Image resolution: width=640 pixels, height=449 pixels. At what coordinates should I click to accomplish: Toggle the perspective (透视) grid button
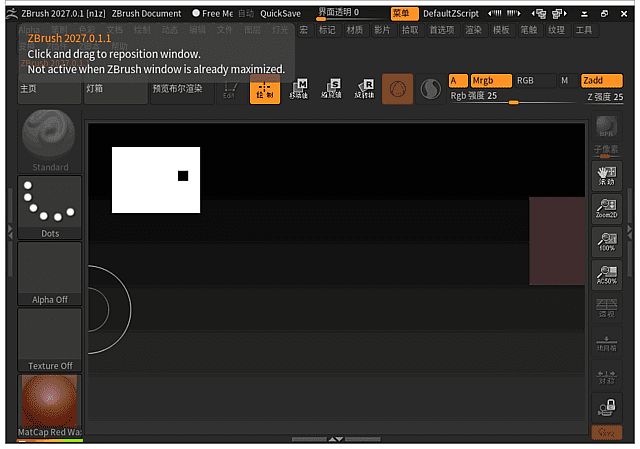click(607, 308)
